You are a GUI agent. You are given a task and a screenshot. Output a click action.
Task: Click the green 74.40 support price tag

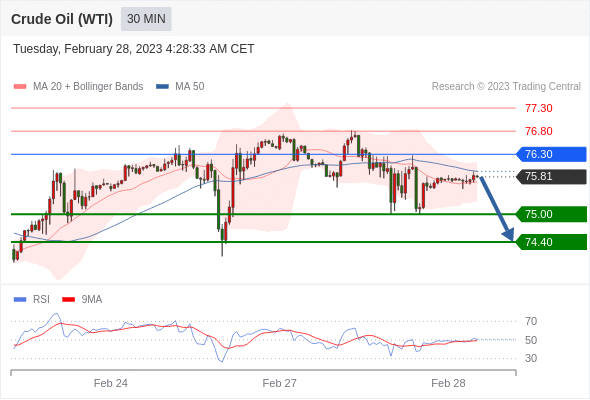point(551,242)
